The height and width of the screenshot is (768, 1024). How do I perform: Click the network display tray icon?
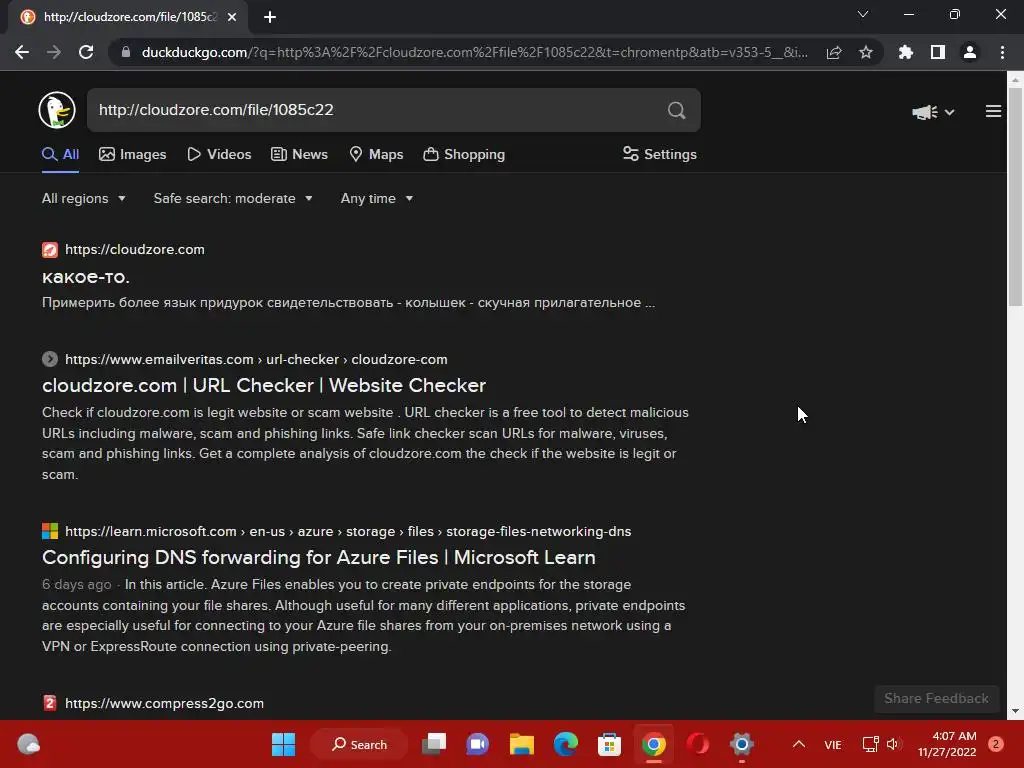871,744
